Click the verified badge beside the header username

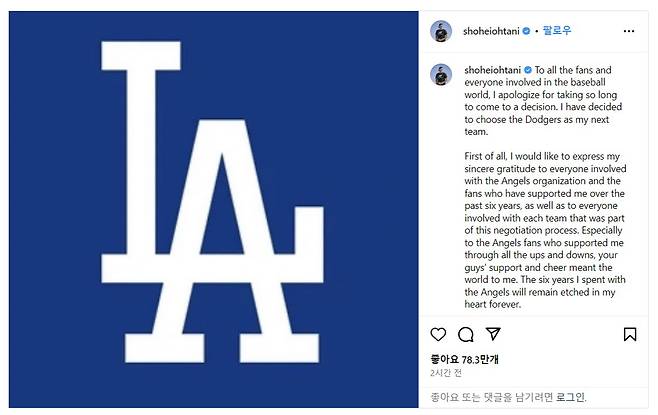click(529, 31)
